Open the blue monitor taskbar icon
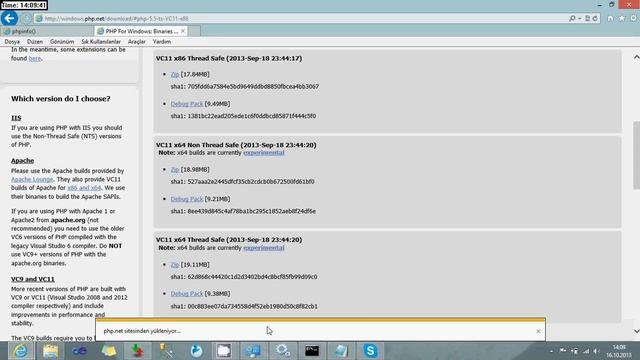Screen dimensions: 640x360 point(253,351)
